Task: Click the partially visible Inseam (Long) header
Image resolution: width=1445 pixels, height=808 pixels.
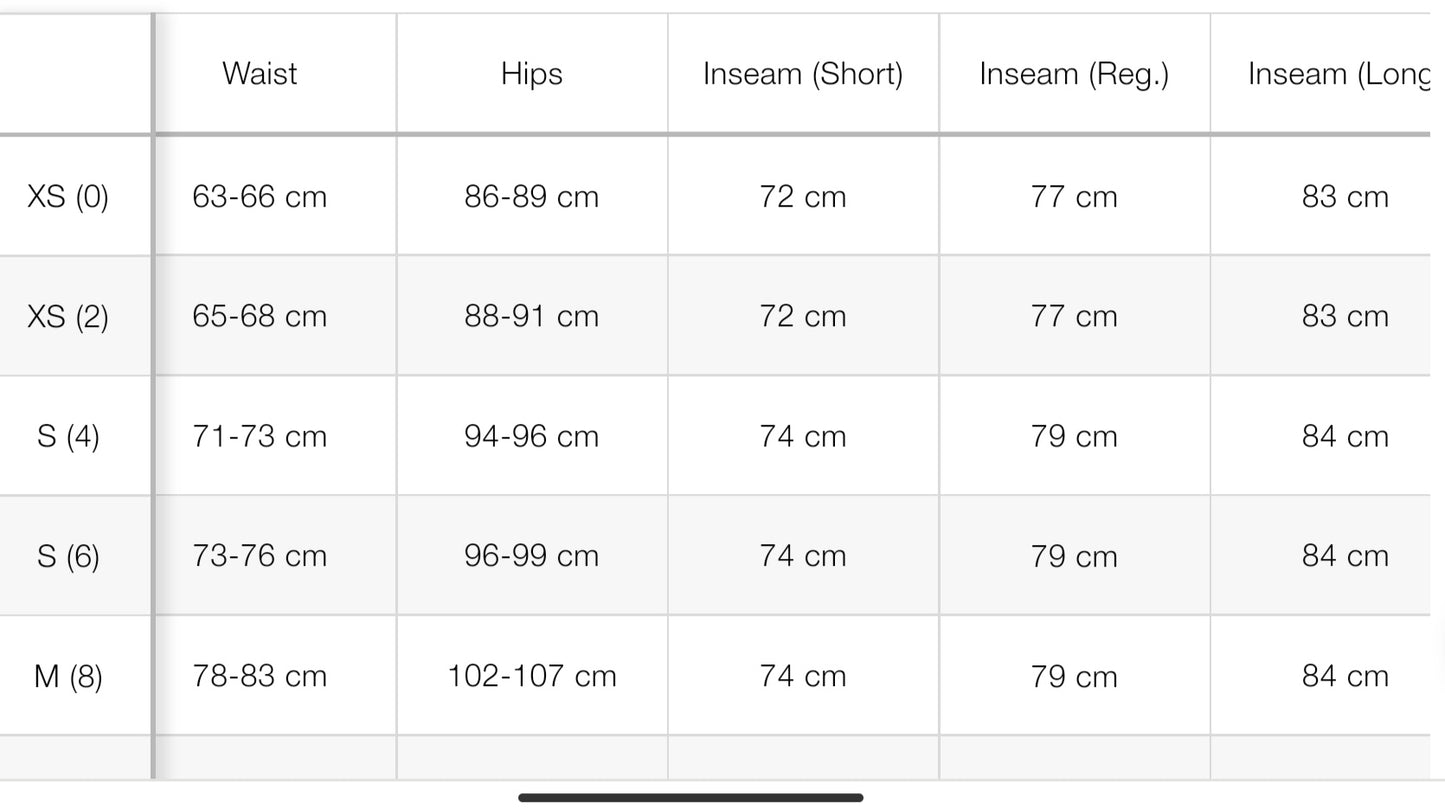Action: tap(1338, 74)
